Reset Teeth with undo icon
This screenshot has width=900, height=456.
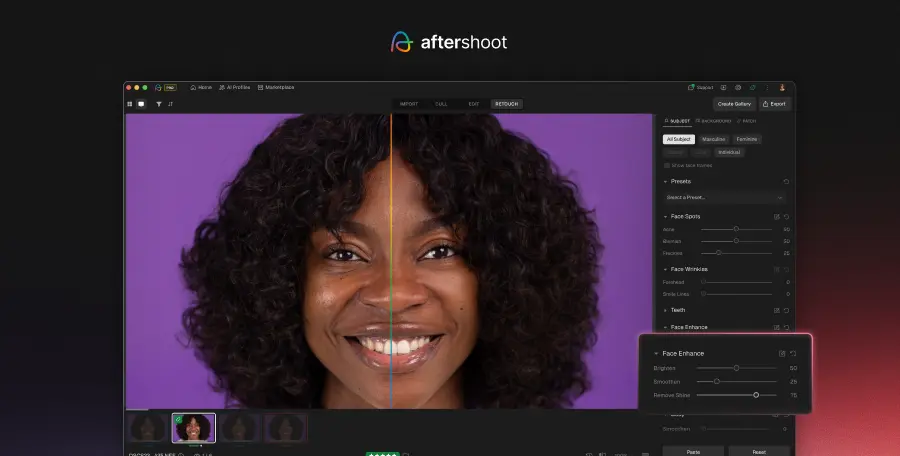786,311
